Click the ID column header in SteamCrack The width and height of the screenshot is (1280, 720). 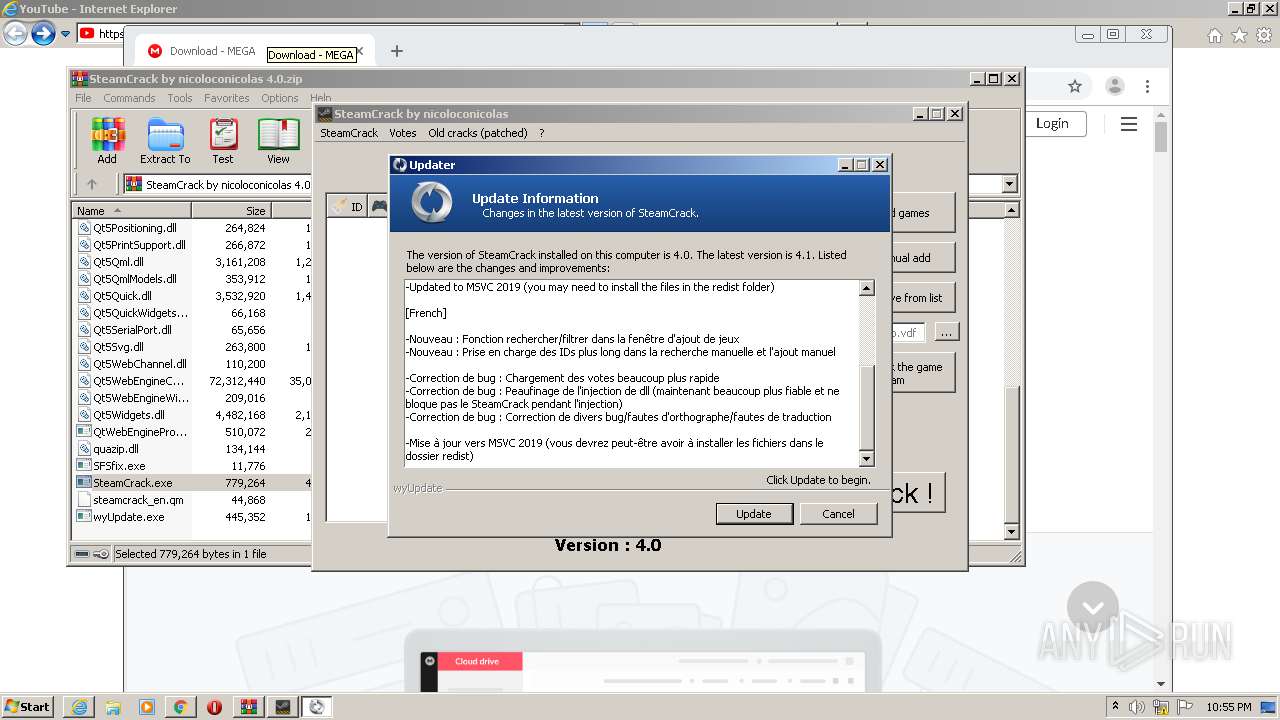coord(348,207)
